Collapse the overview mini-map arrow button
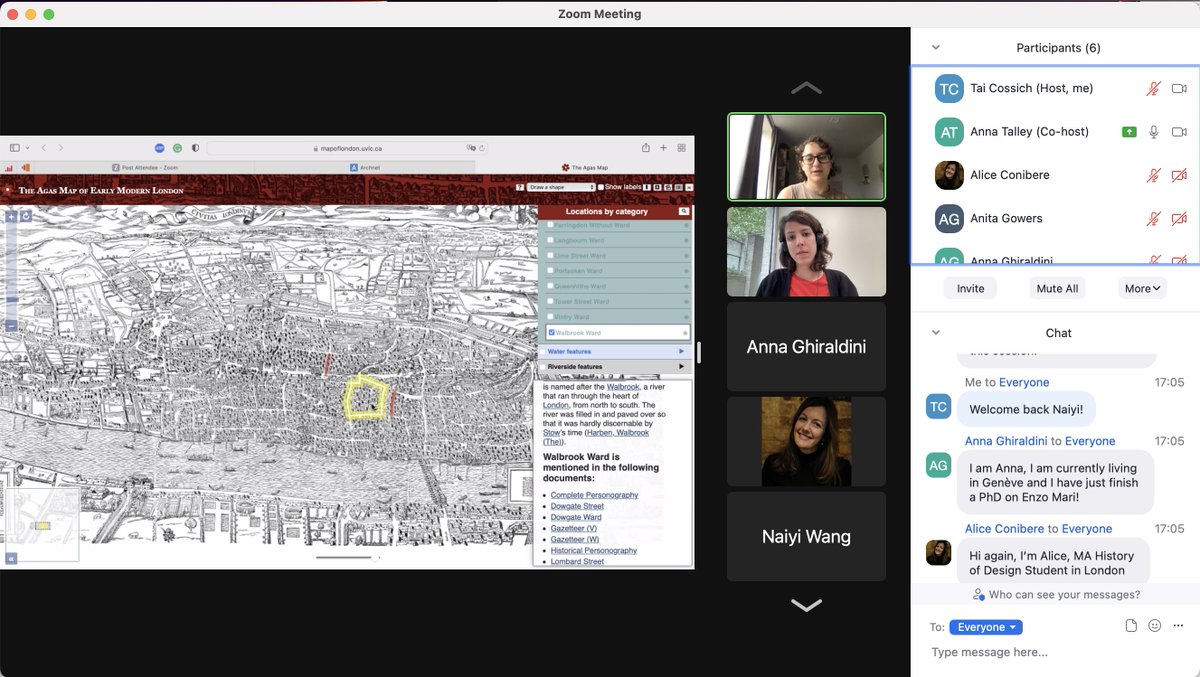The image size is (1200, 677). (11, 559)
